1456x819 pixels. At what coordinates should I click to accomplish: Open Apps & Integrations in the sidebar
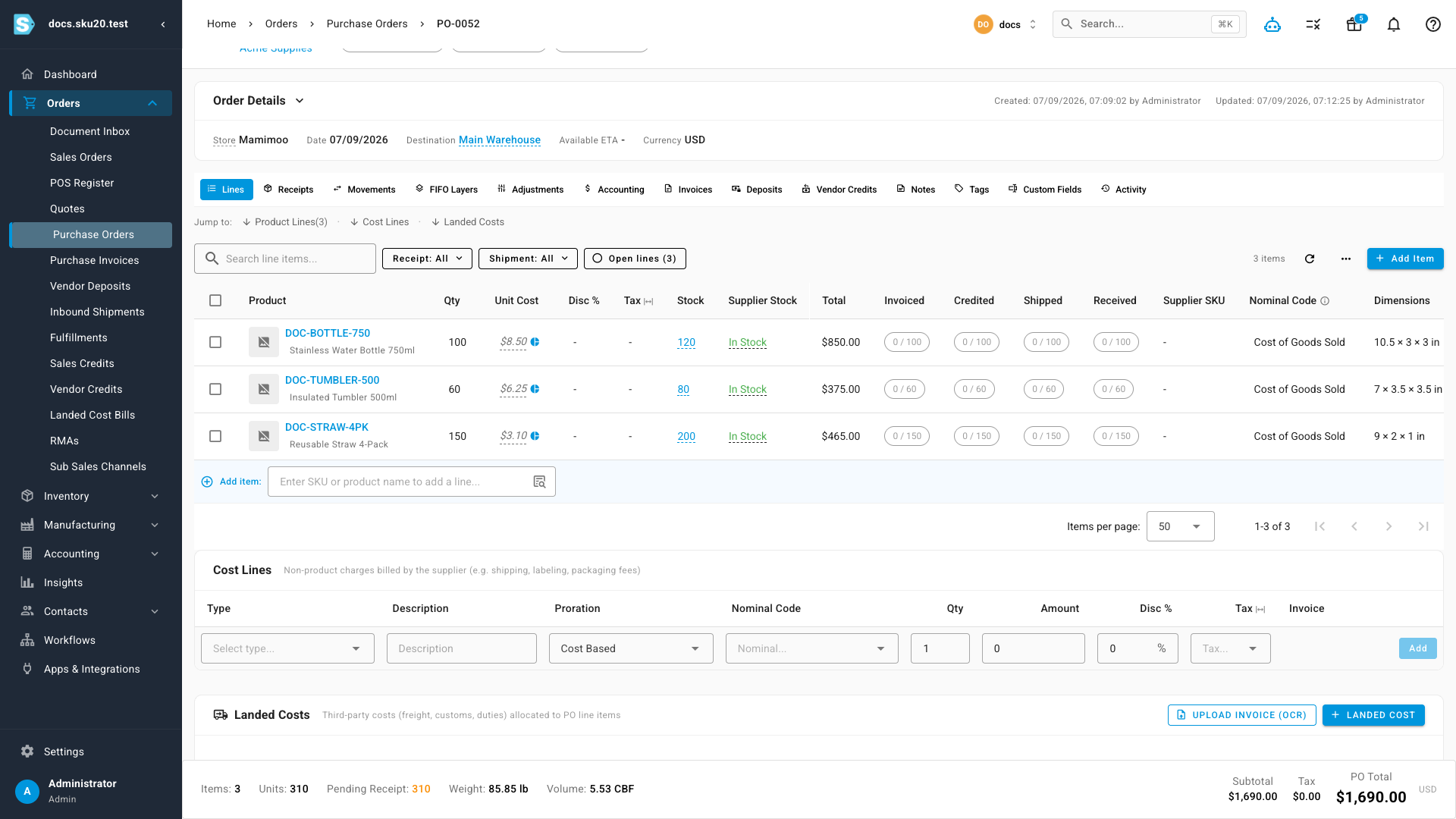91,669
